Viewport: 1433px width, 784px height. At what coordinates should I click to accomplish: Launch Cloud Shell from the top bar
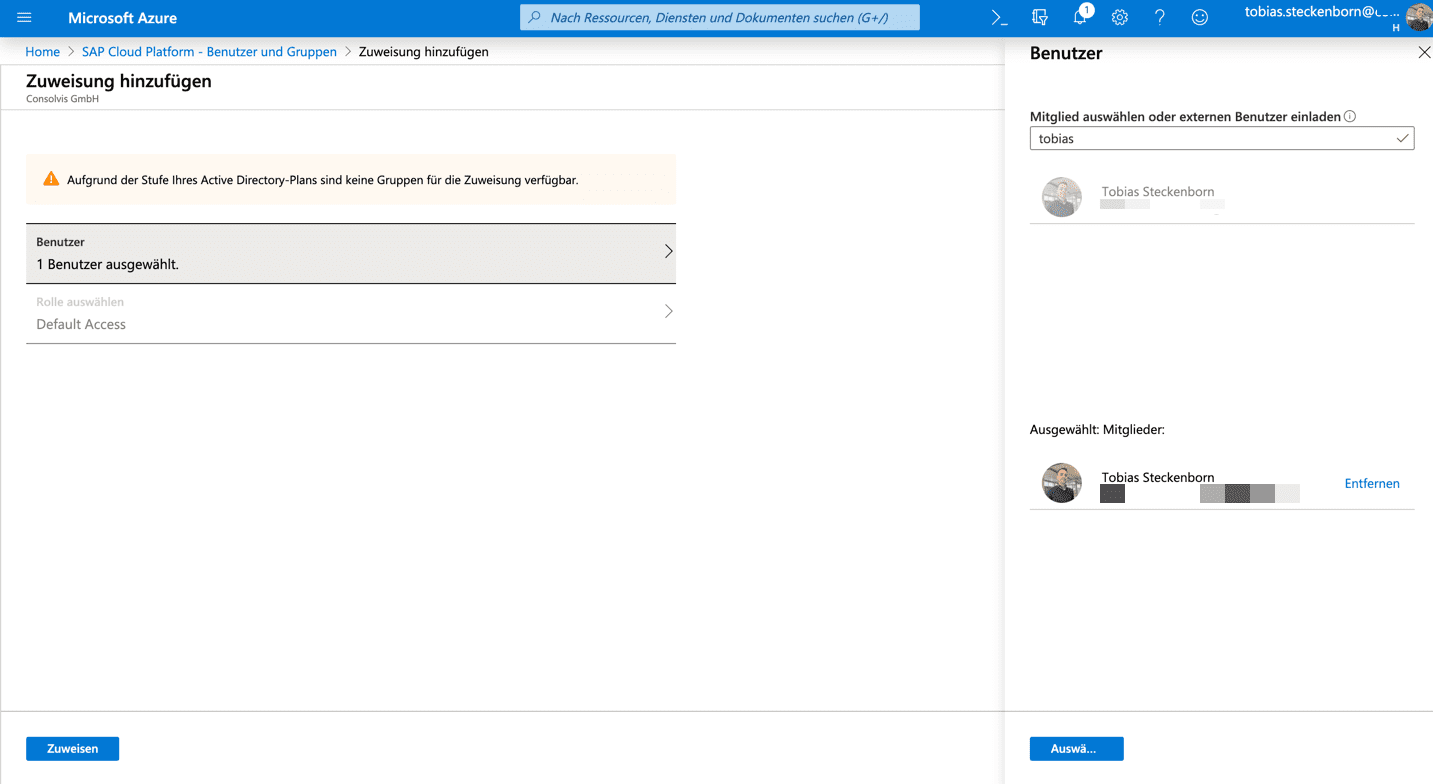999,18
